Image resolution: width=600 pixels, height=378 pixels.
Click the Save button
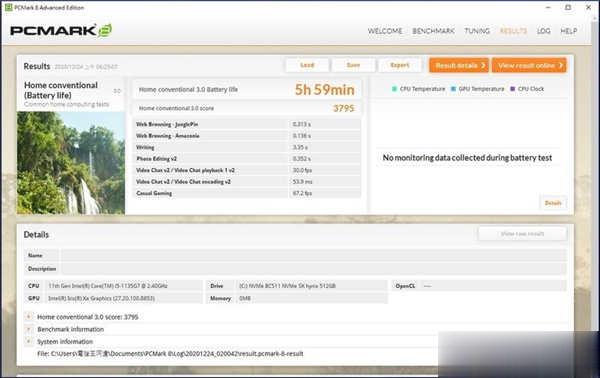pos(353,65)
